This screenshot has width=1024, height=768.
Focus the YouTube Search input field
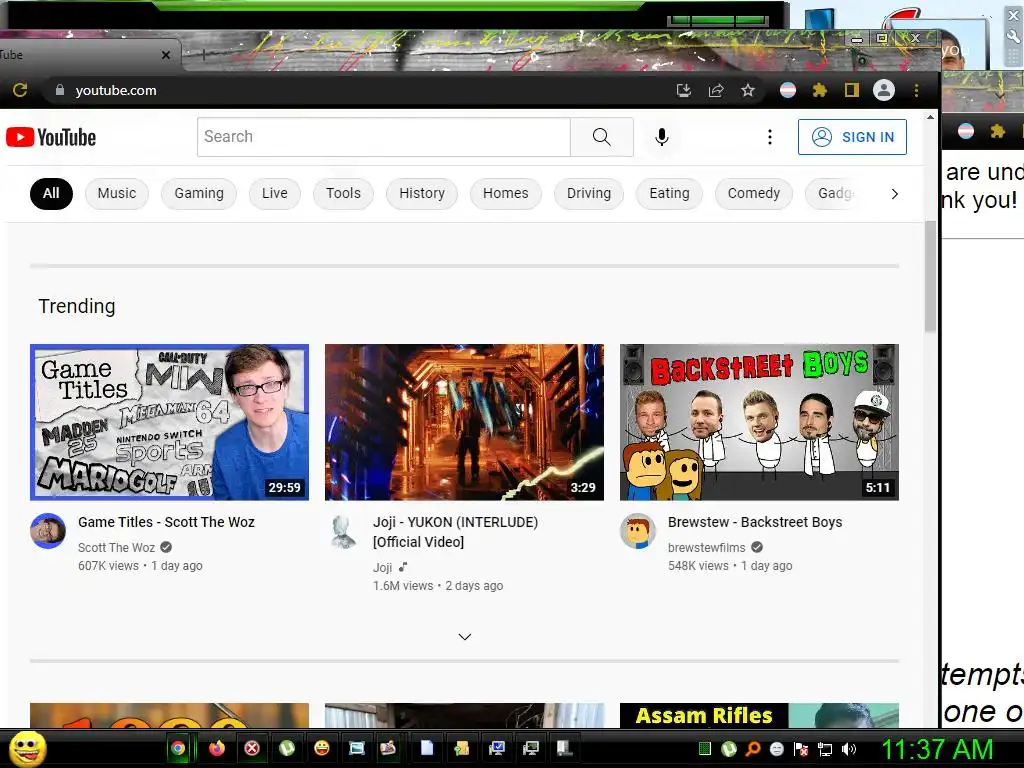point(384,137)
